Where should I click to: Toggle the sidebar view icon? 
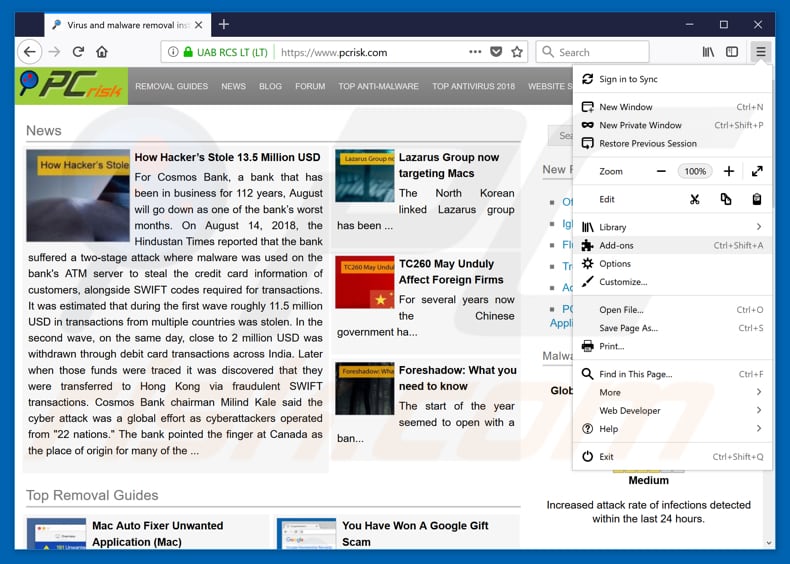[732, 52]
